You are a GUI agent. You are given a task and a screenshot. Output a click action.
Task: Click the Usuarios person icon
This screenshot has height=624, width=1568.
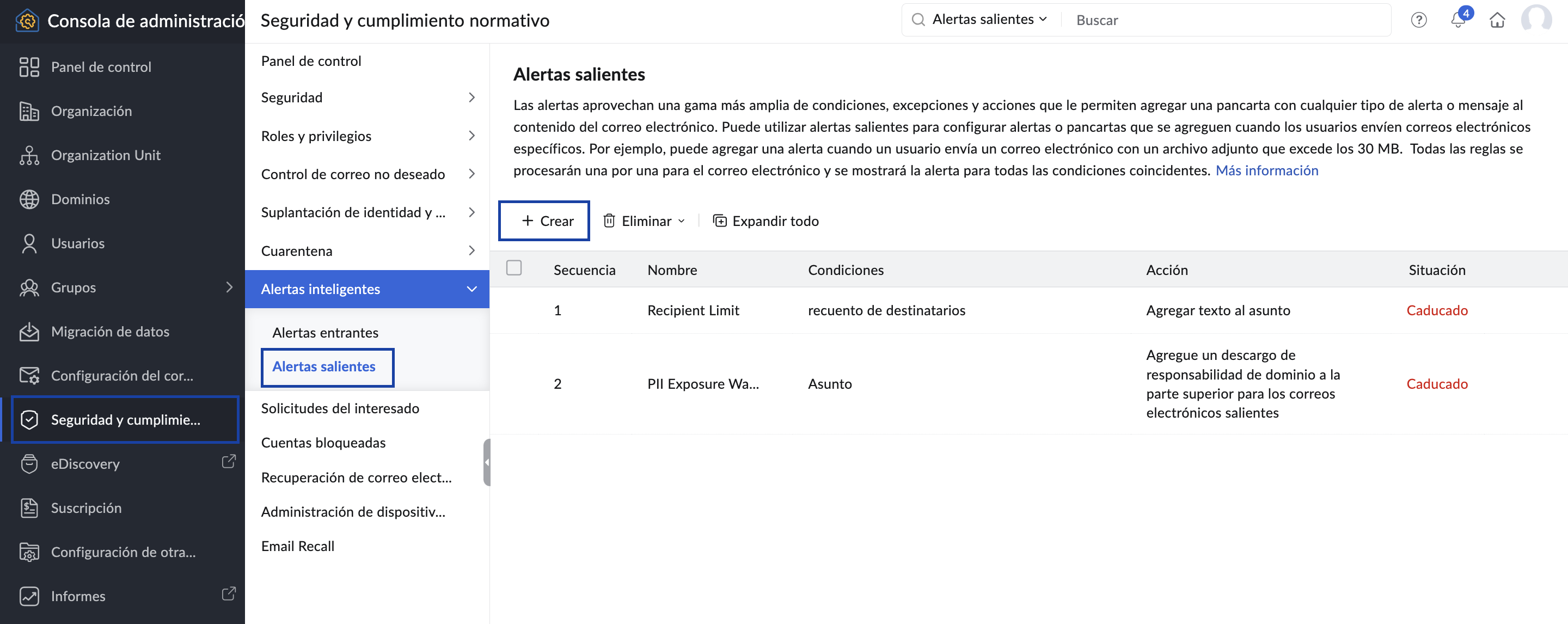29,243
